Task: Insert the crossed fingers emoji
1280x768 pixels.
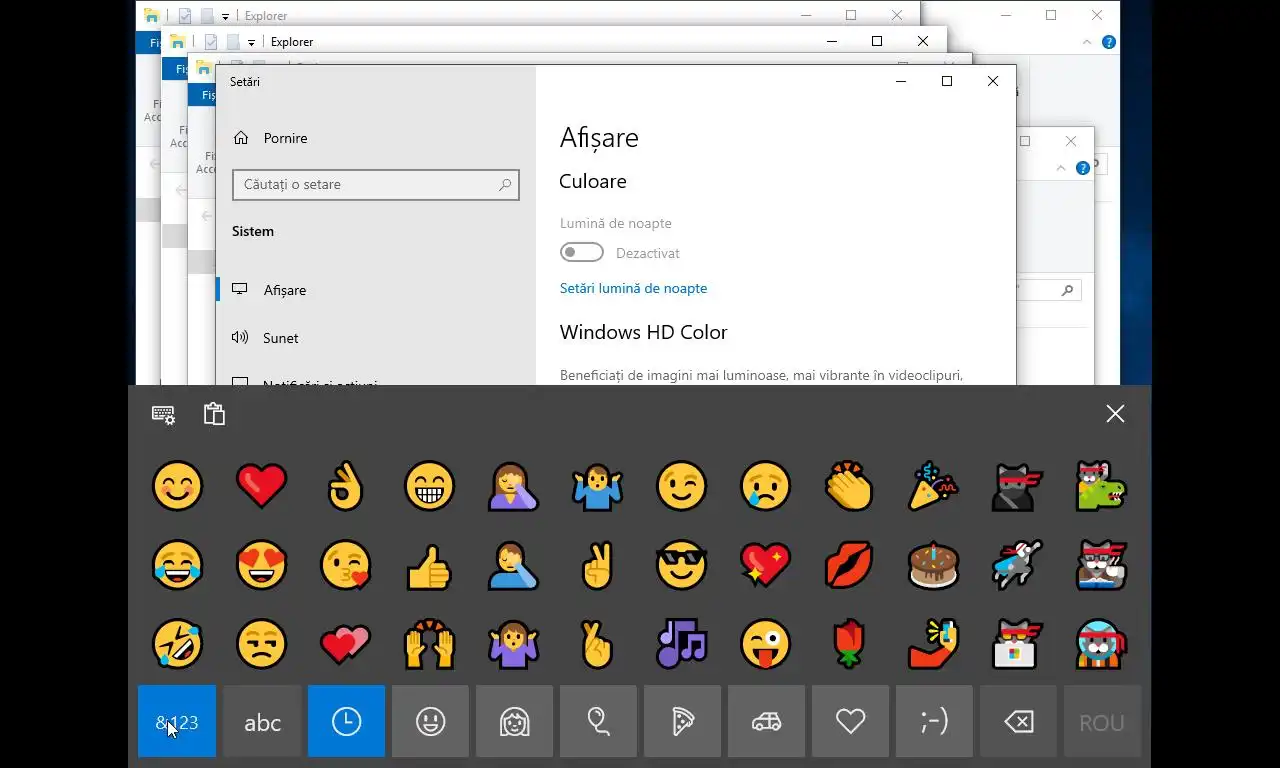Action: (x=597, y=643)
